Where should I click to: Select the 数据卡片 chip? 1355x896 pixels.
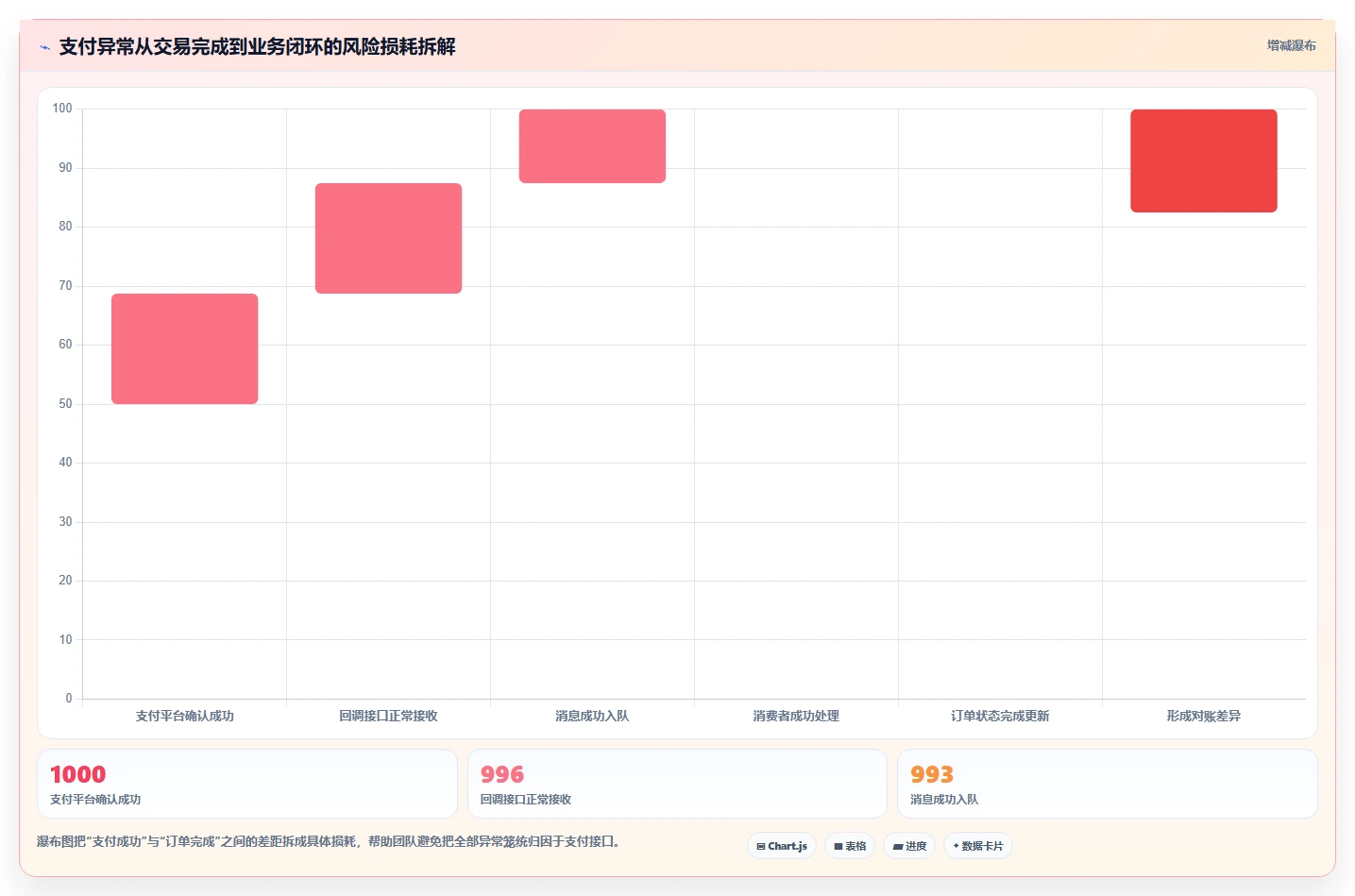[x=978, y=846]
